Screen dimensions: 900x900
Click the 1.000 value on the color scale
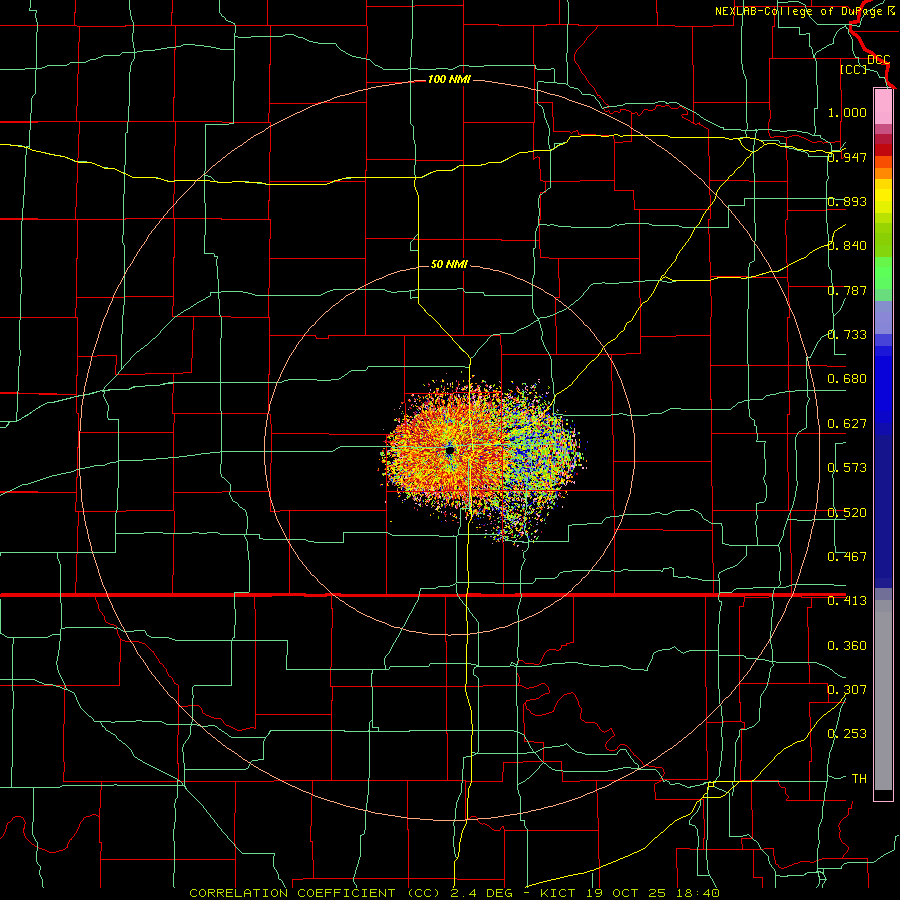(x=847, y=112)
